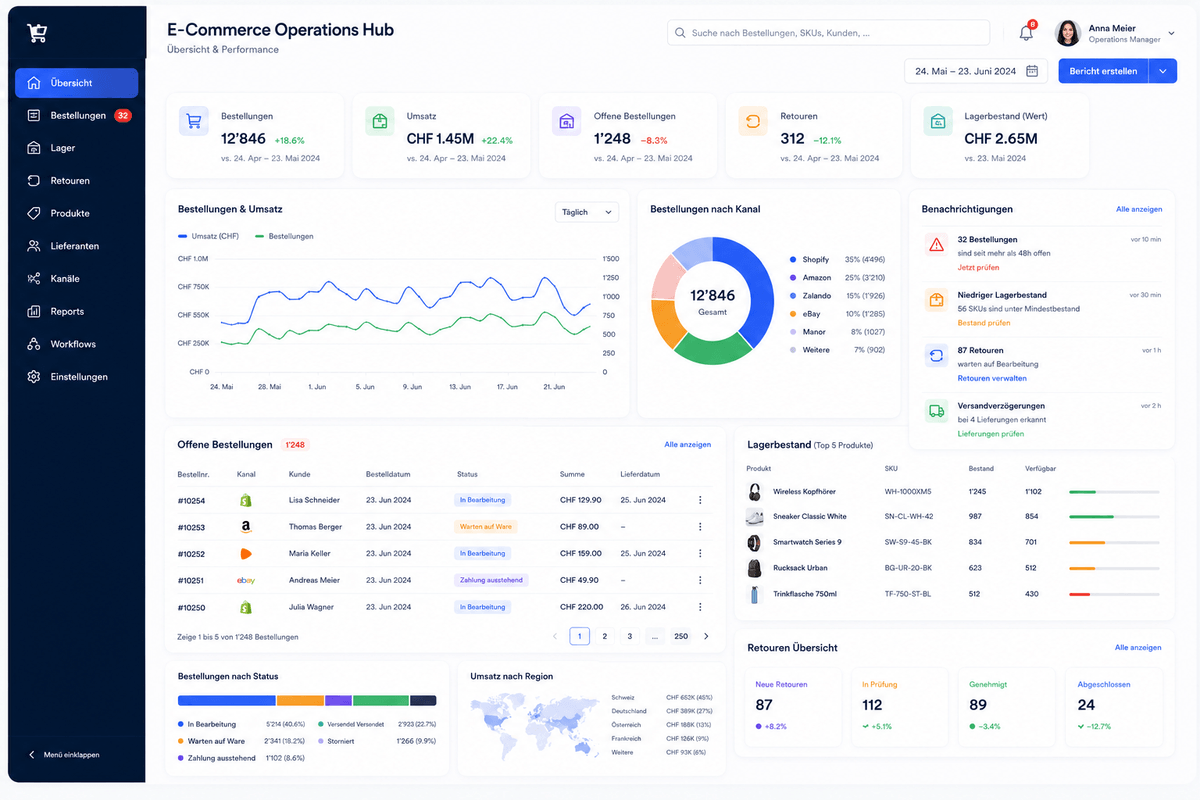Open Übersicht in the sidebar
The width and height of the screenshot is (1200, 800).
tap(76, 83)
